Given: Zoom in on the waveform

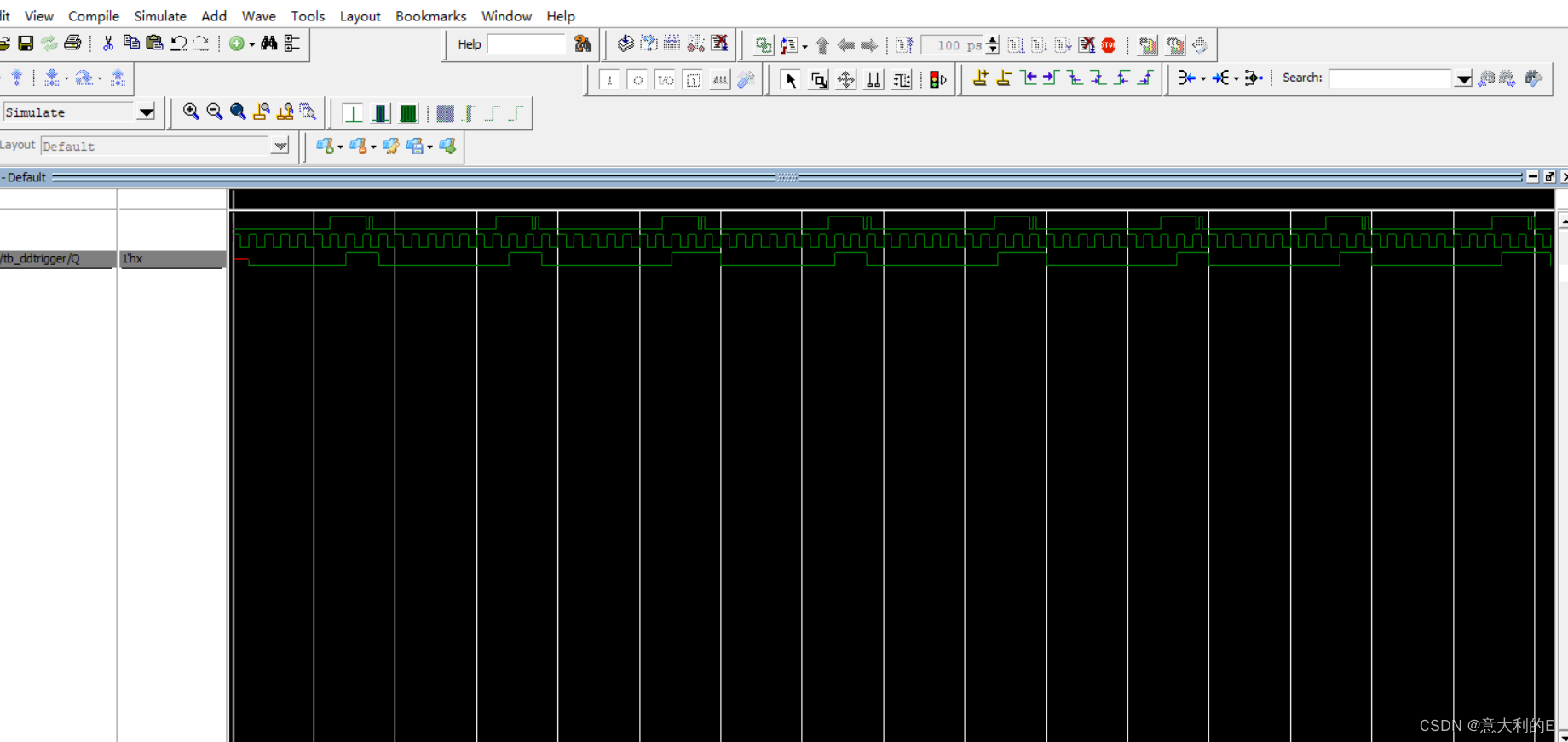Looking at the screenshot, I should click(191, 112).
